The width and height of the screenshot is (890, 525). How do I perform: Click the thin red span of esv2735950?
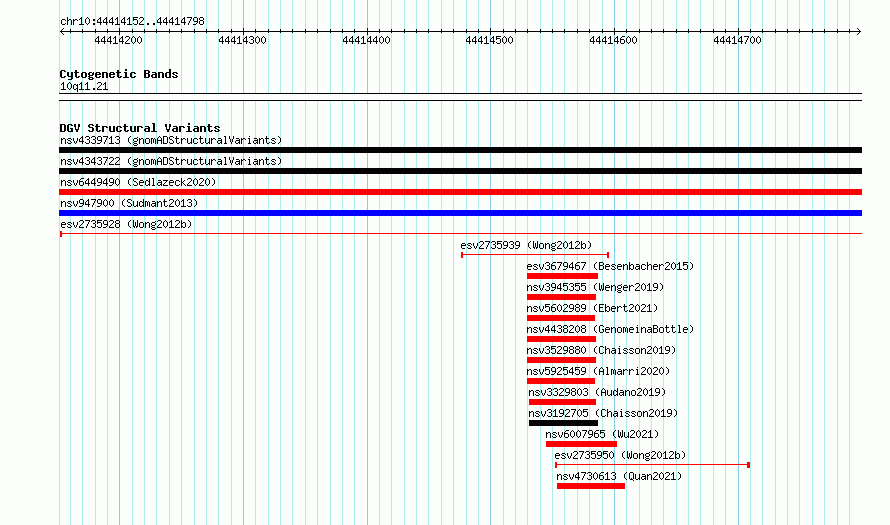coord(653,465)
